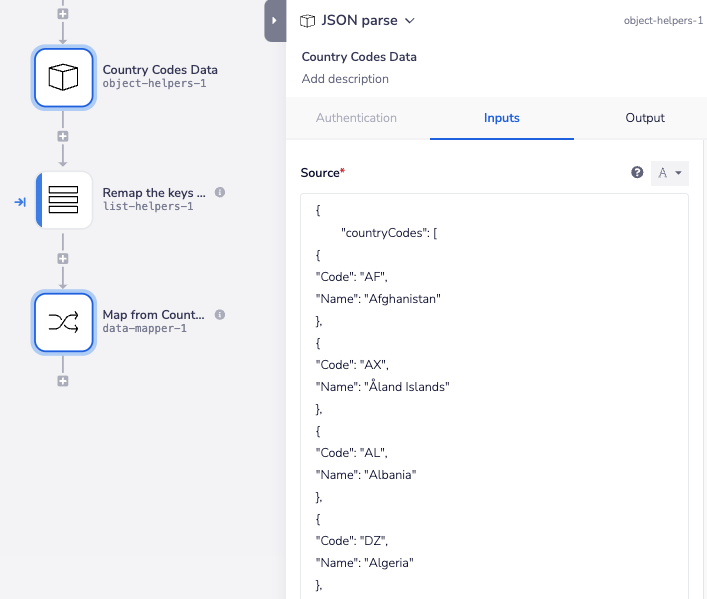
Task: Click info icon beside Remap the keys
Action: coord(220,192)
